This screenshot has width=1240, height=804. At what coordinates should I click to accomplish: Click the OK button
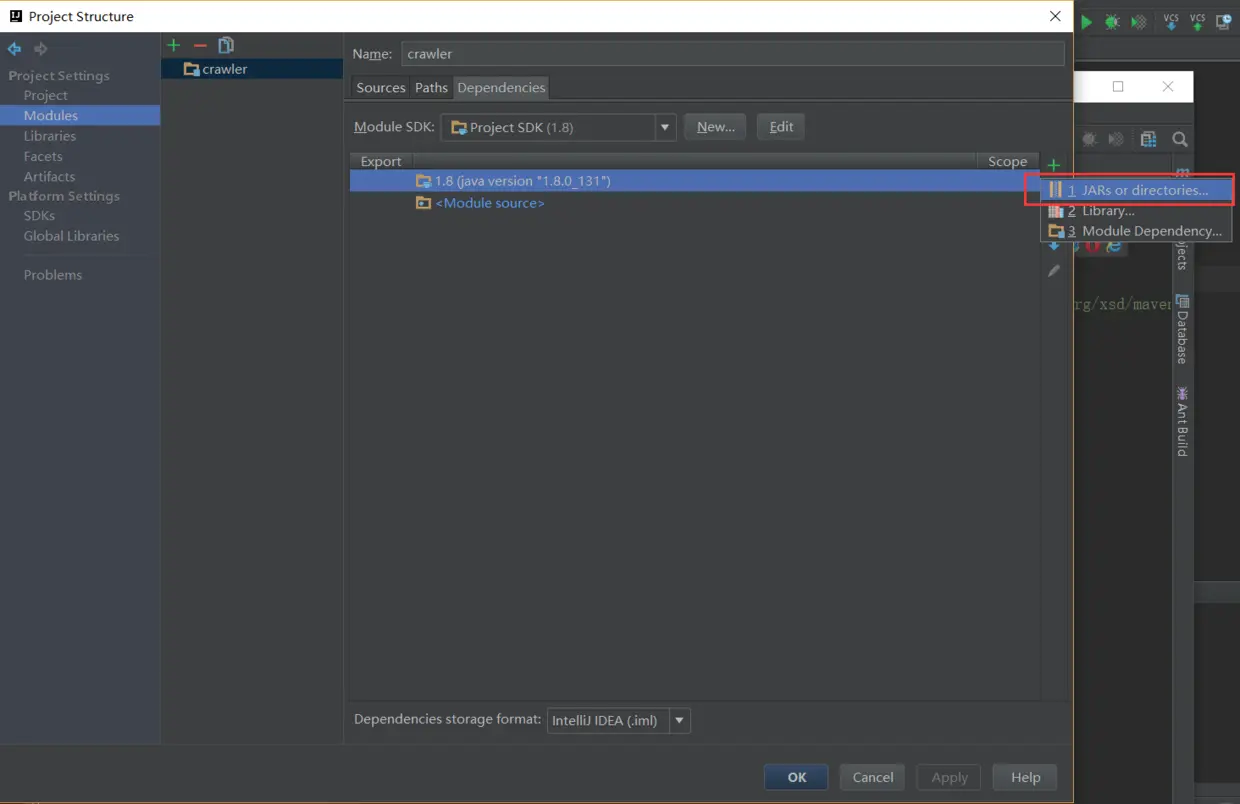(x=796, y=777)
